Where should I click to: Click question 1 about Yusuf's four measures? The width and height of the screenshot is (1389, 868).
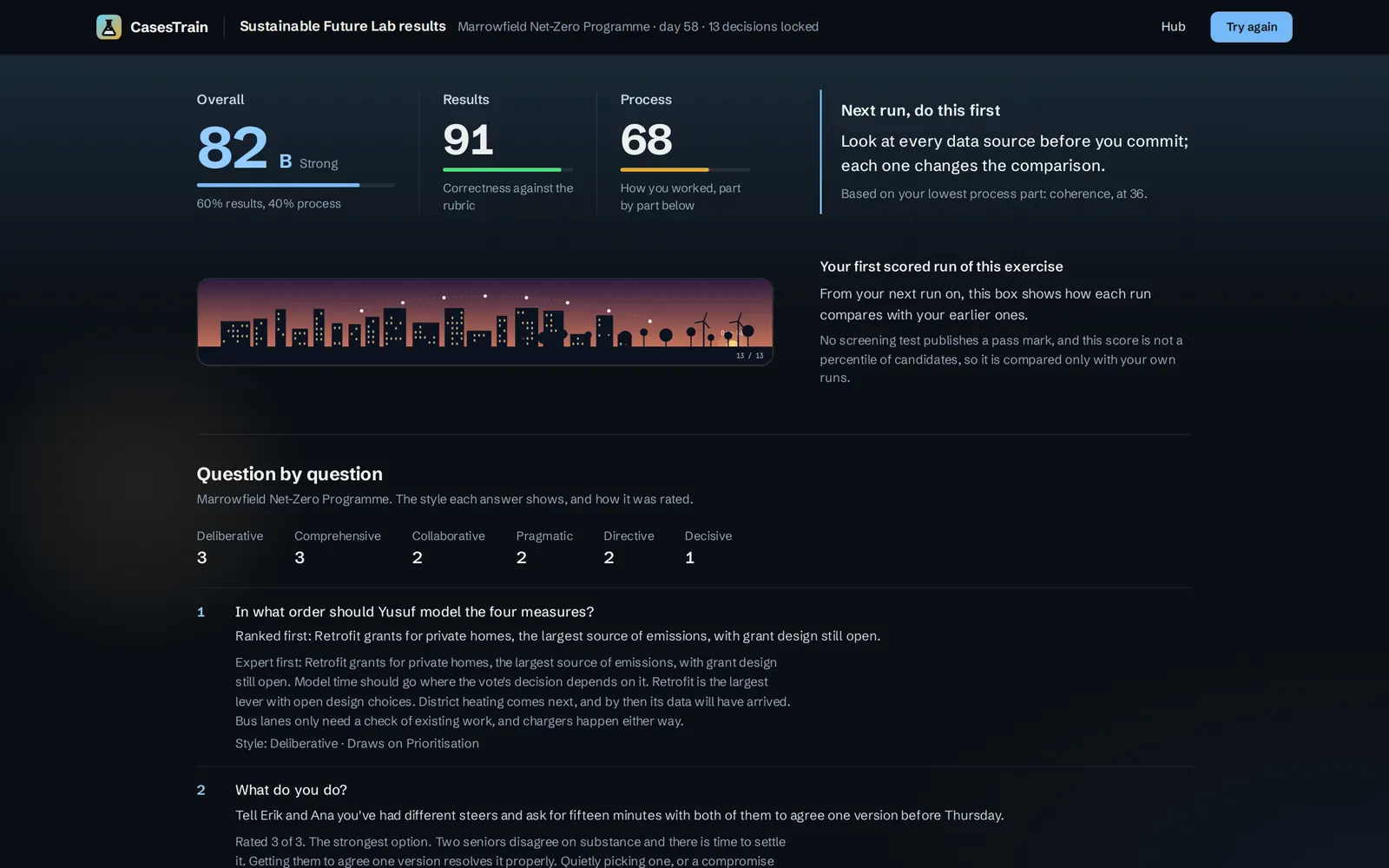pos(414,612)
